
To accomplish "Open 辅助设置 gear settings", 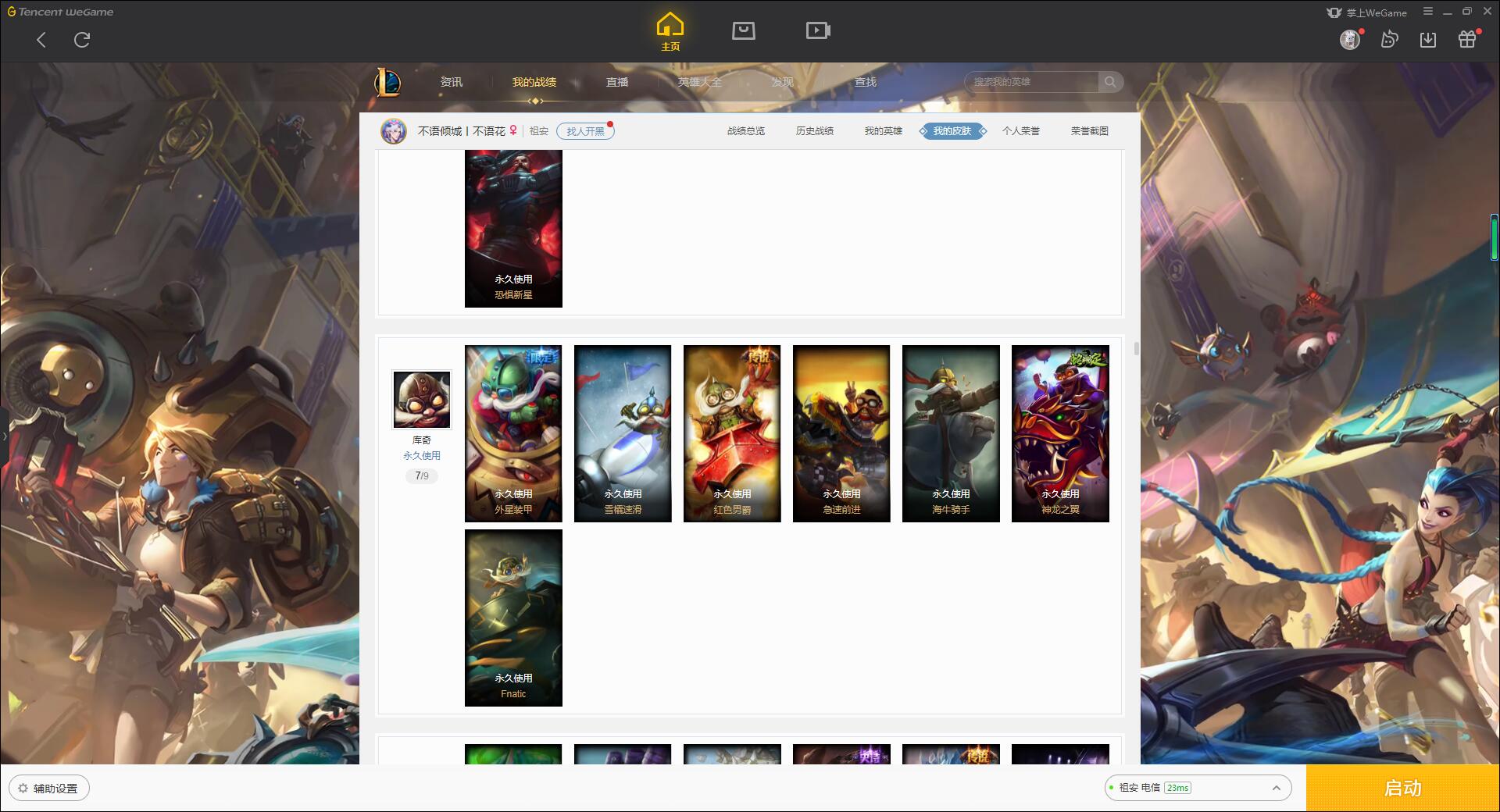I will (x=48, y=789).
